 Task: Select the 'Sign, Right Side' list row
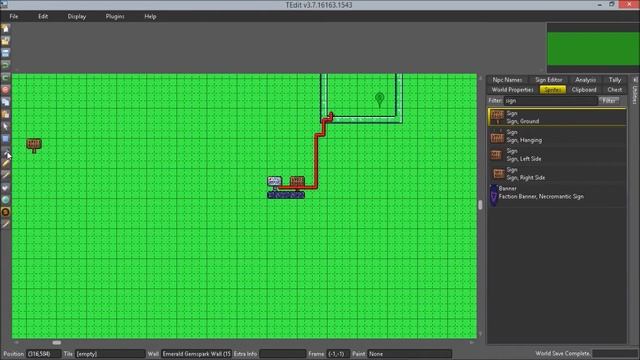point(557,174)
